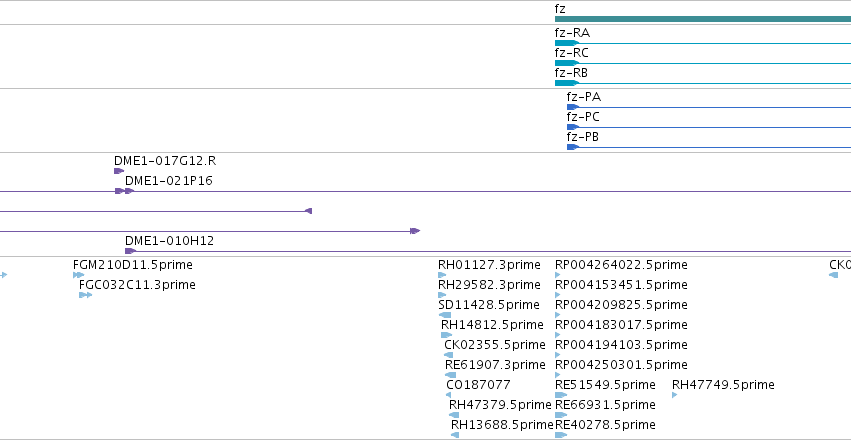Click the RE51549.5prime EST glyph

(x=561, y=395)
